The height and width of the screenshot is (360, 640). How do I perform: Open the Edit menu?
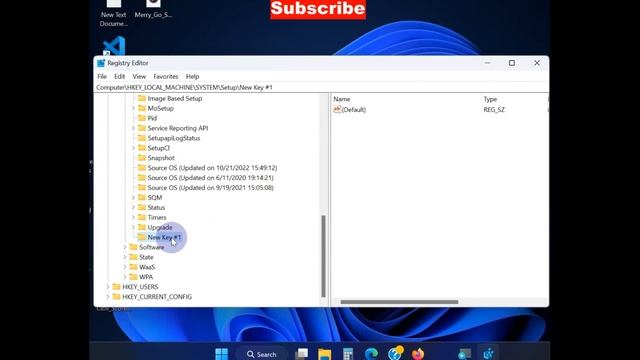pos(119,76)
